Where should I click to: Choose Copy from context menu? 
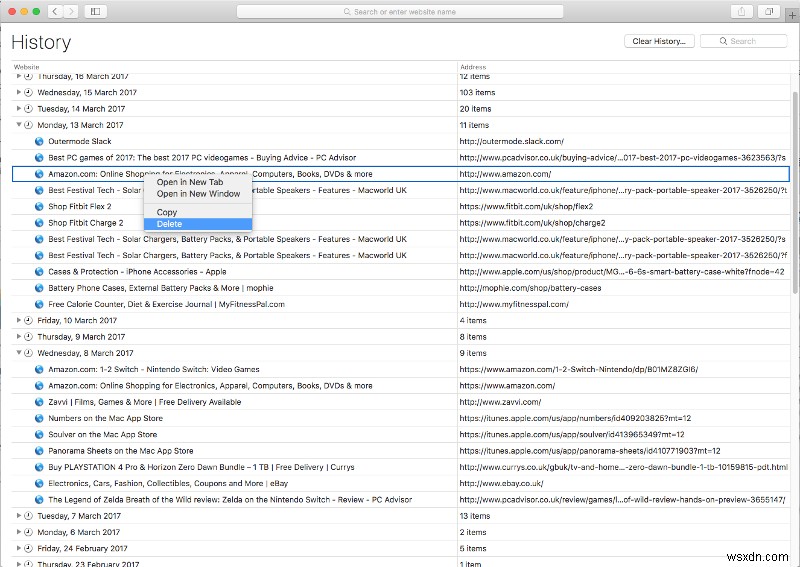click(198, 212)
